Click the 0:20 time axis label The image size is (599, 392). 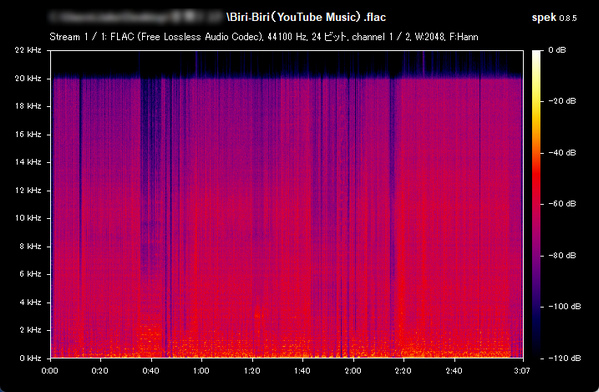[x=100, y=371]
